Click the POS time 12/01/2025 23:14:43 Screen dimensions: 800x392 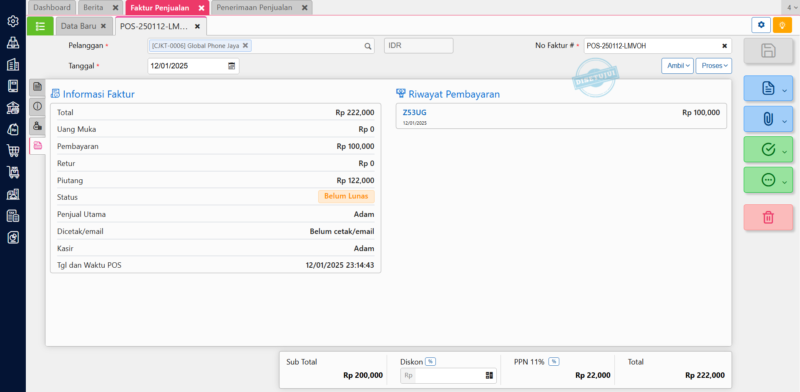click(340, 265)
